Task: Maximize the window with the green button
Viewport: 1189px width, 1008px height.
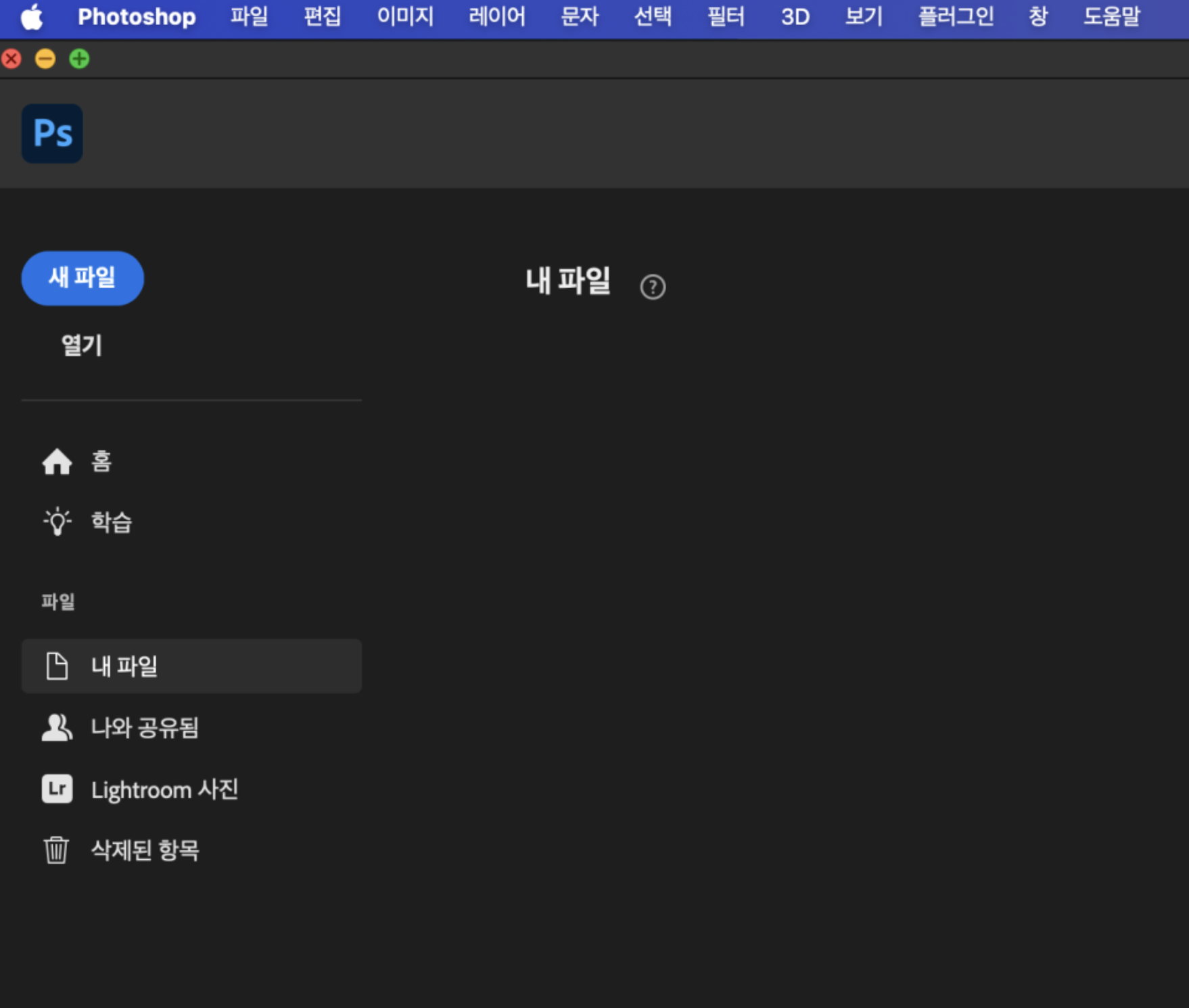Action: (x=79, y=59)
